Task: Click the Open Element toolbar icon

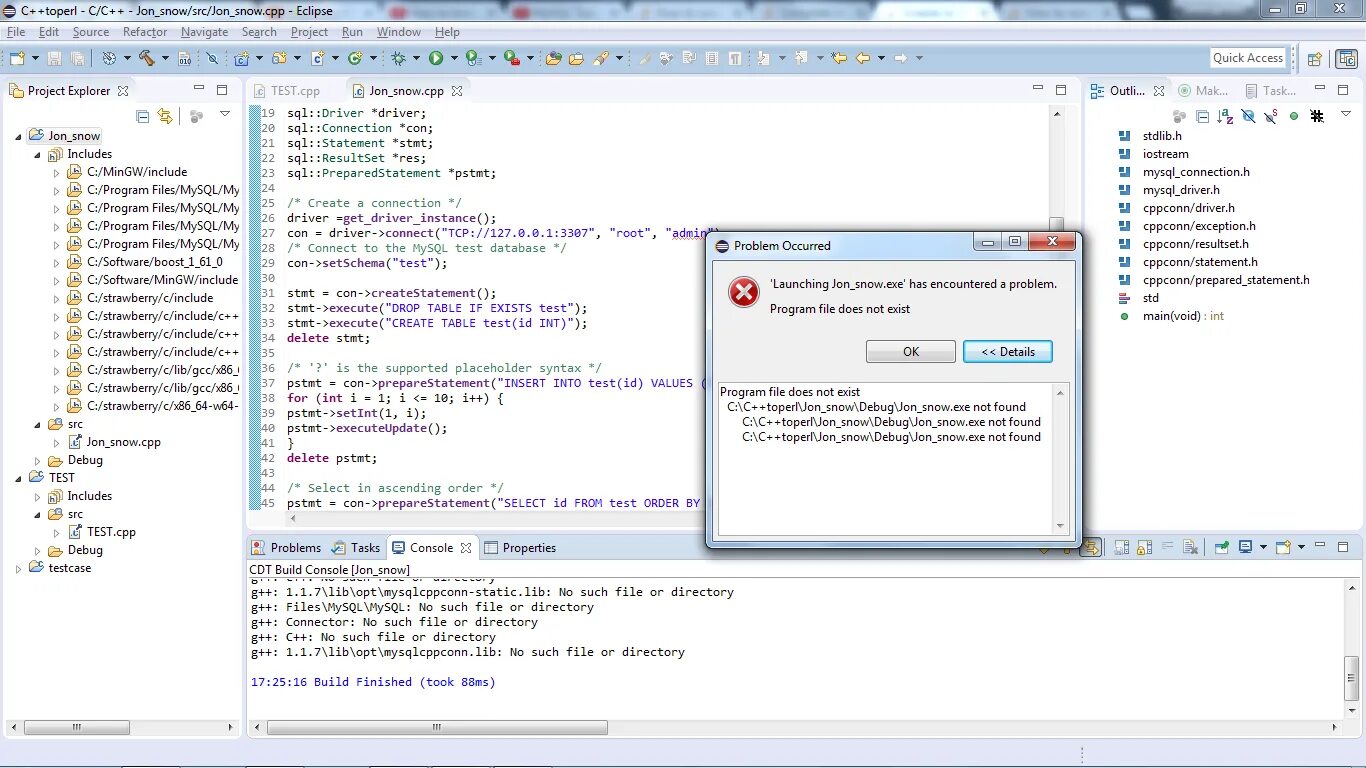Action: pyautogui.click(x=553, y=58)
